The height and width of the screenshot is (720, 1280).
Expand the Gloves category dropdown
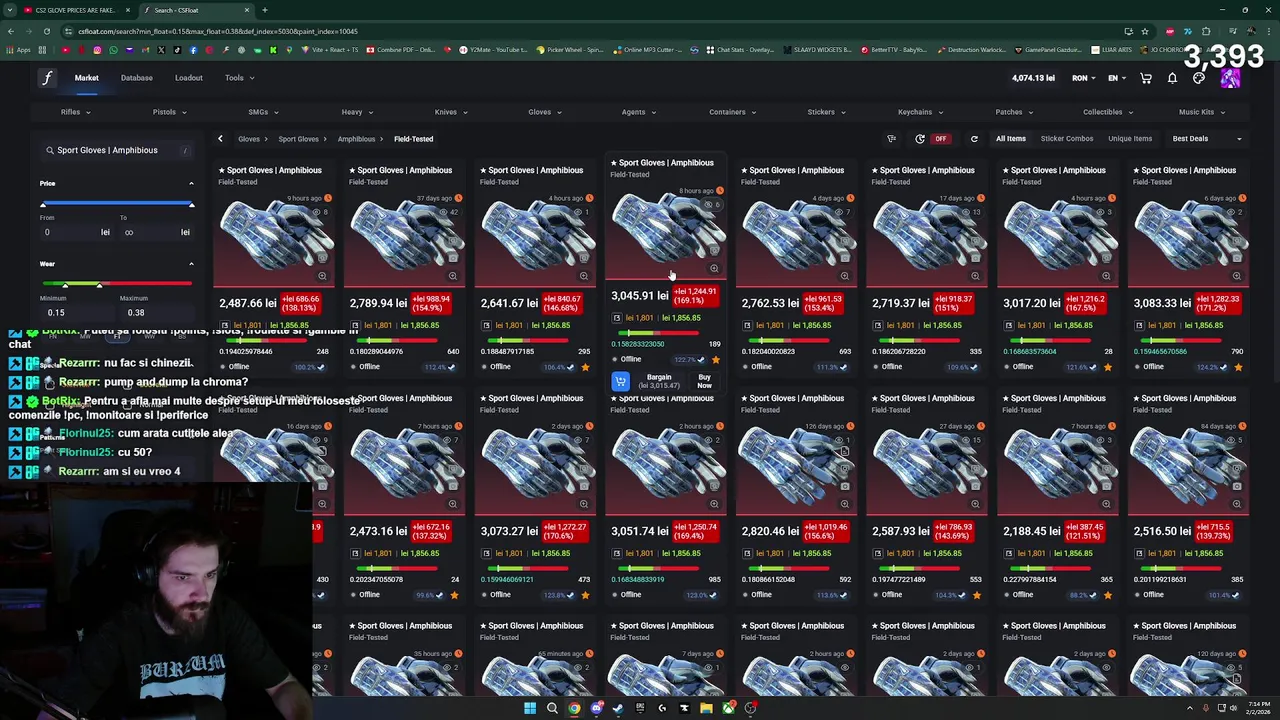pos(544,112)
